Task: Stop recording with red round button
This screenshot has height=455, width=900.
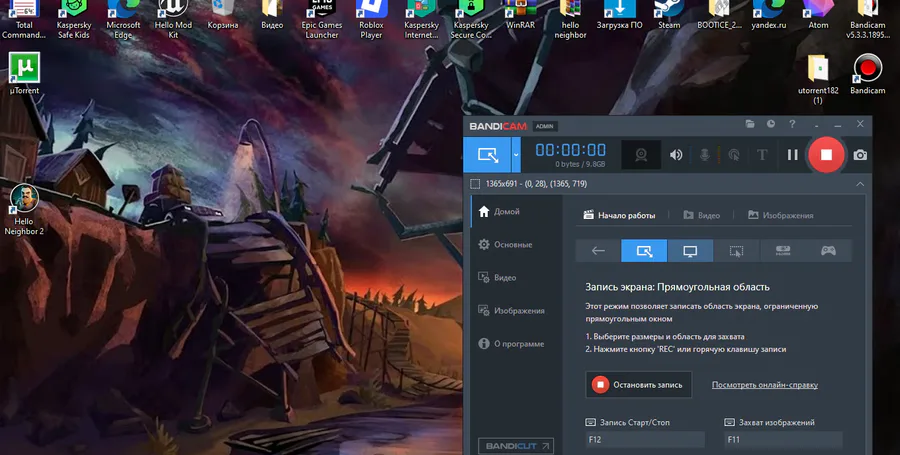Action: tap(826, 155)
